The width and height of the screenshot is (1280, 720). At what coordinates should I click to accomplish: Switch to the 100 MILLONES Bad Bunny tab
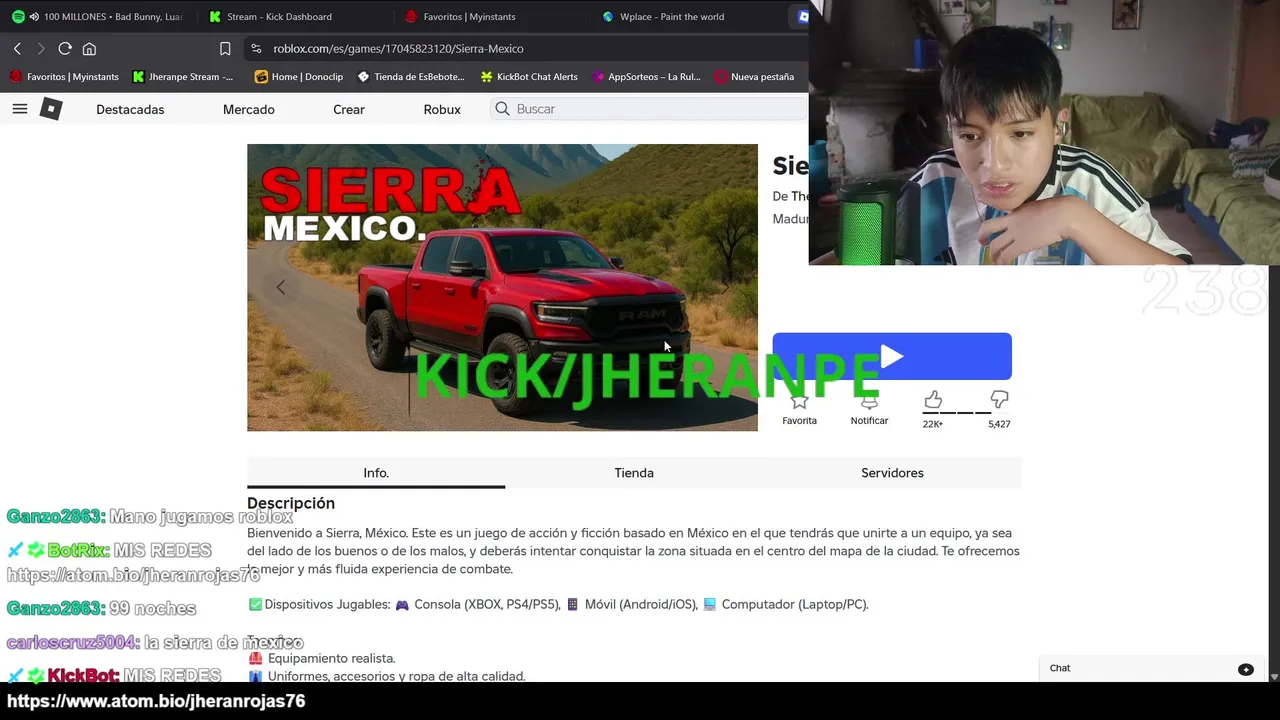click(x=97, y=16)
